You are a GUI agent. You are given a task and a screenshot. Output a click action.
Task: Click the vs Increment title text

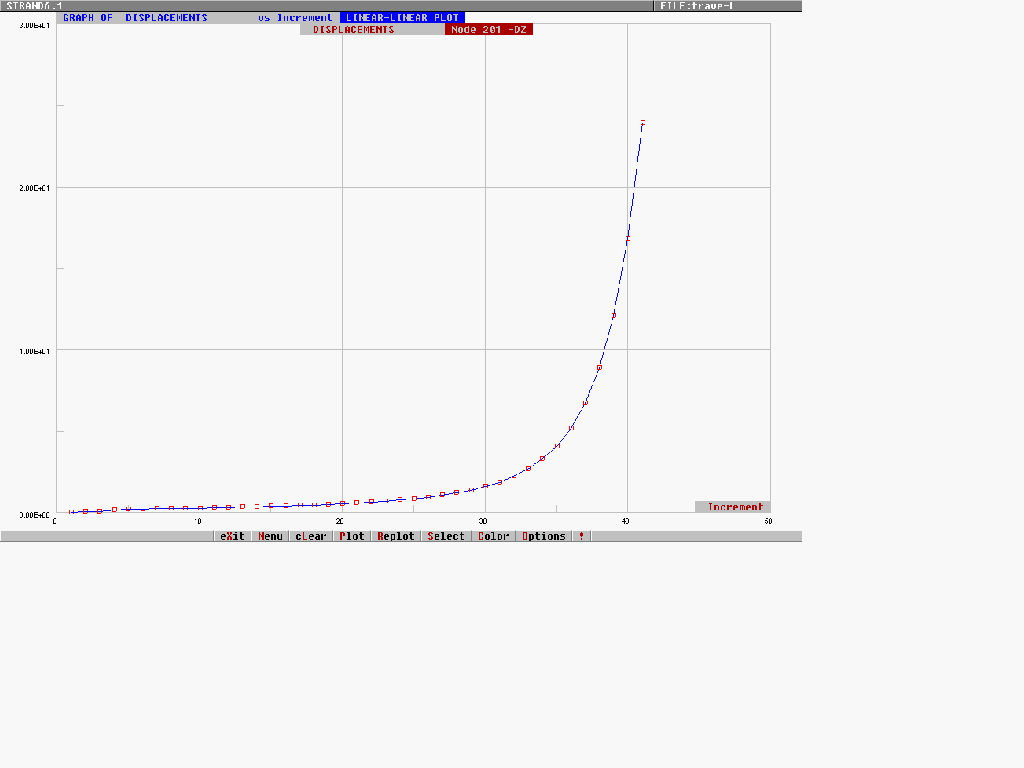click(295, 18)
